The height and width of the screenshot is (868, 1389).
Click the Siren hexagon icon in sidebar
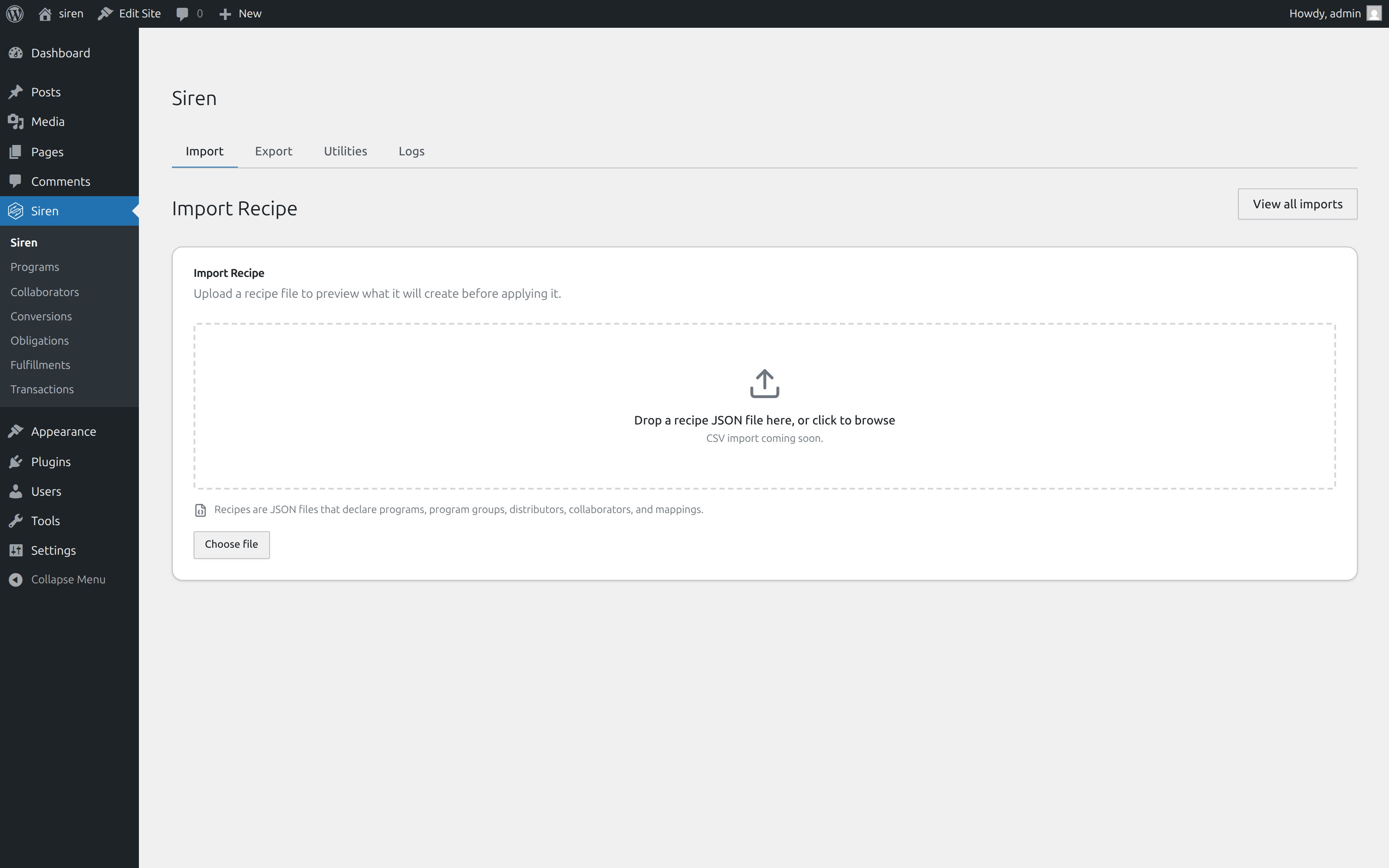(16, 210)
